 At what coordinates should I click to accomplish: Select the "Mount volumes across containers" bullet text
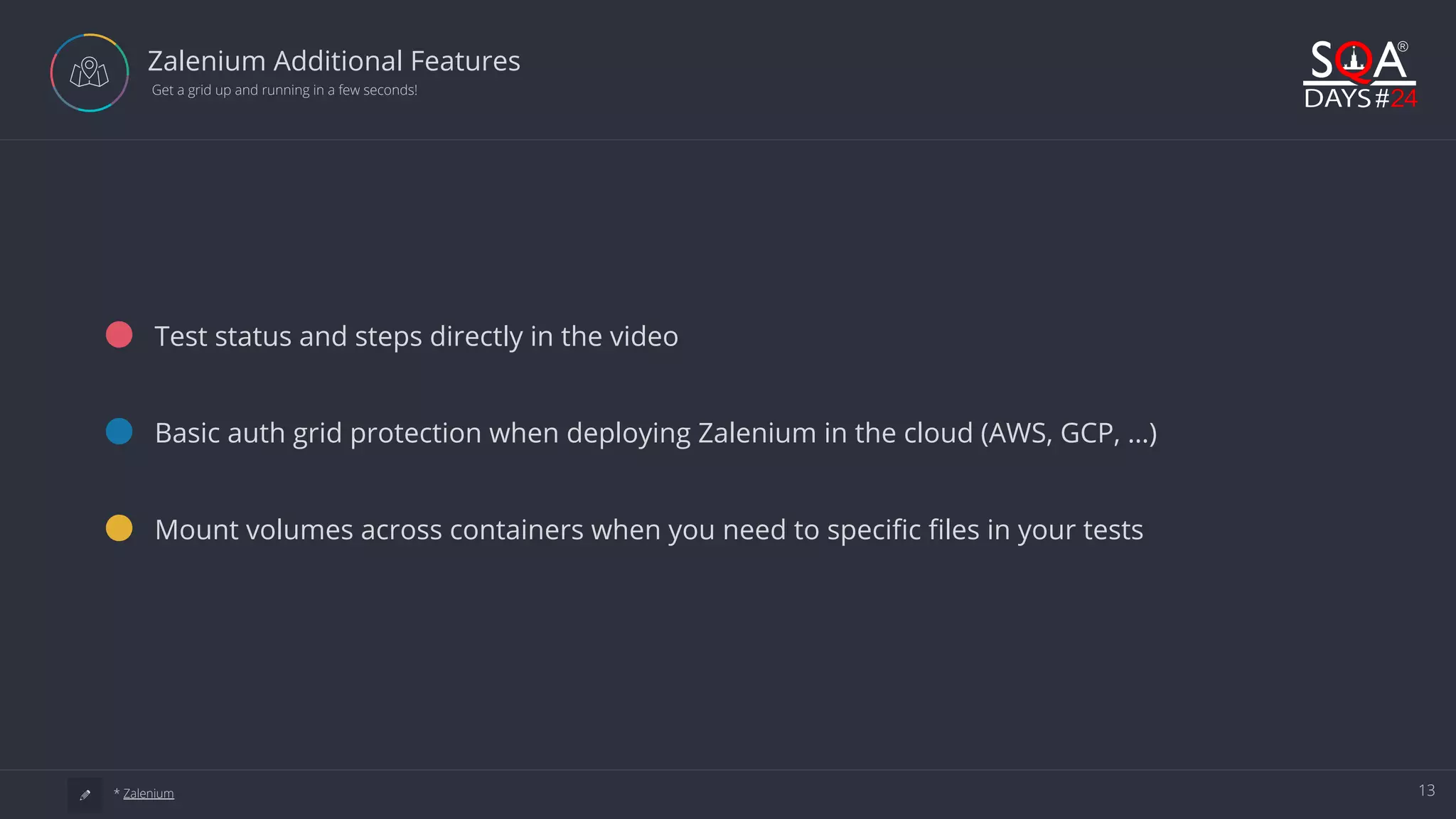pyautogui.click(x=648, y=530)
